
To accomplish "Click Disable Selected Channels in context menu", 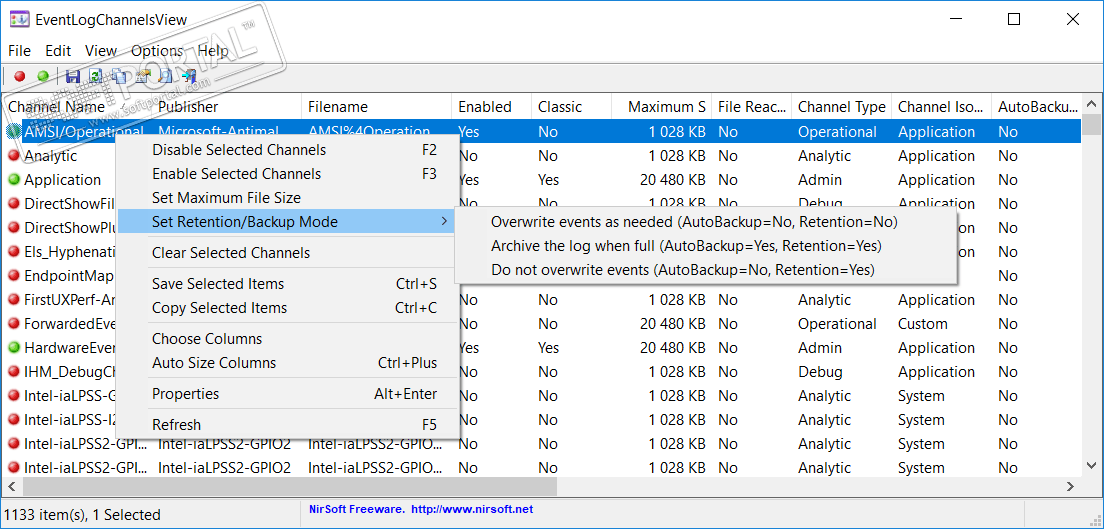I will [x=239, y=150].
